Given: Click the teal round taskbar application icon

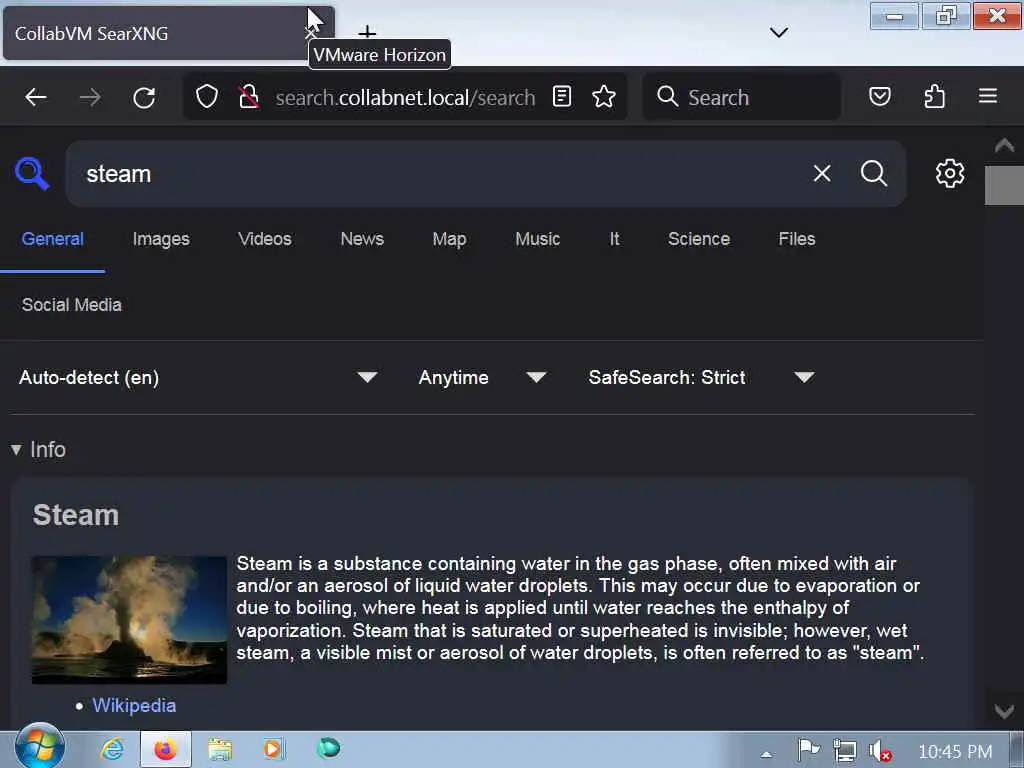Looking at the screenshot, I should point(328,748).
